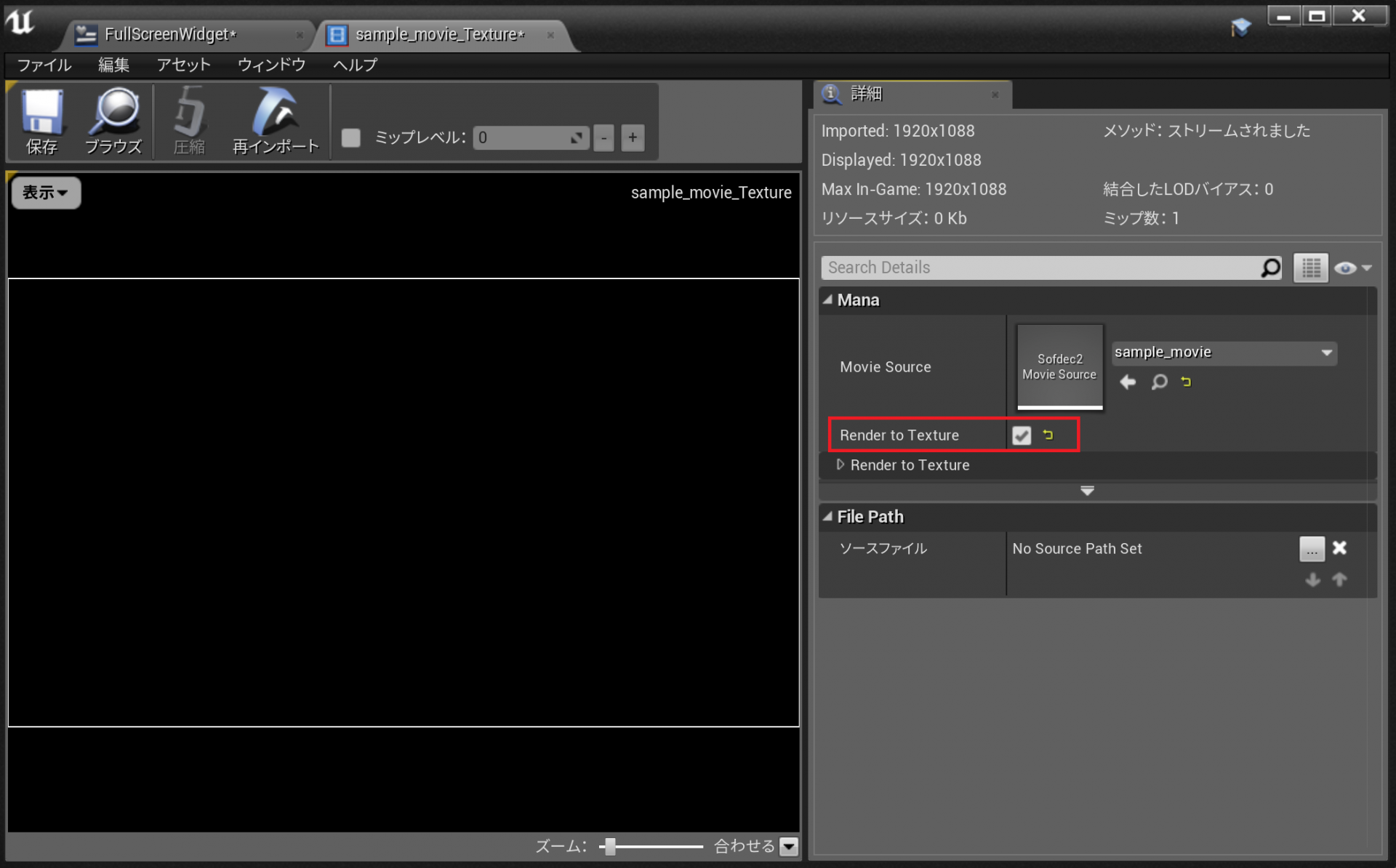Close the sample_movie_Texture tab
This screenshot has height=868, width=1396.
point(550,35)
